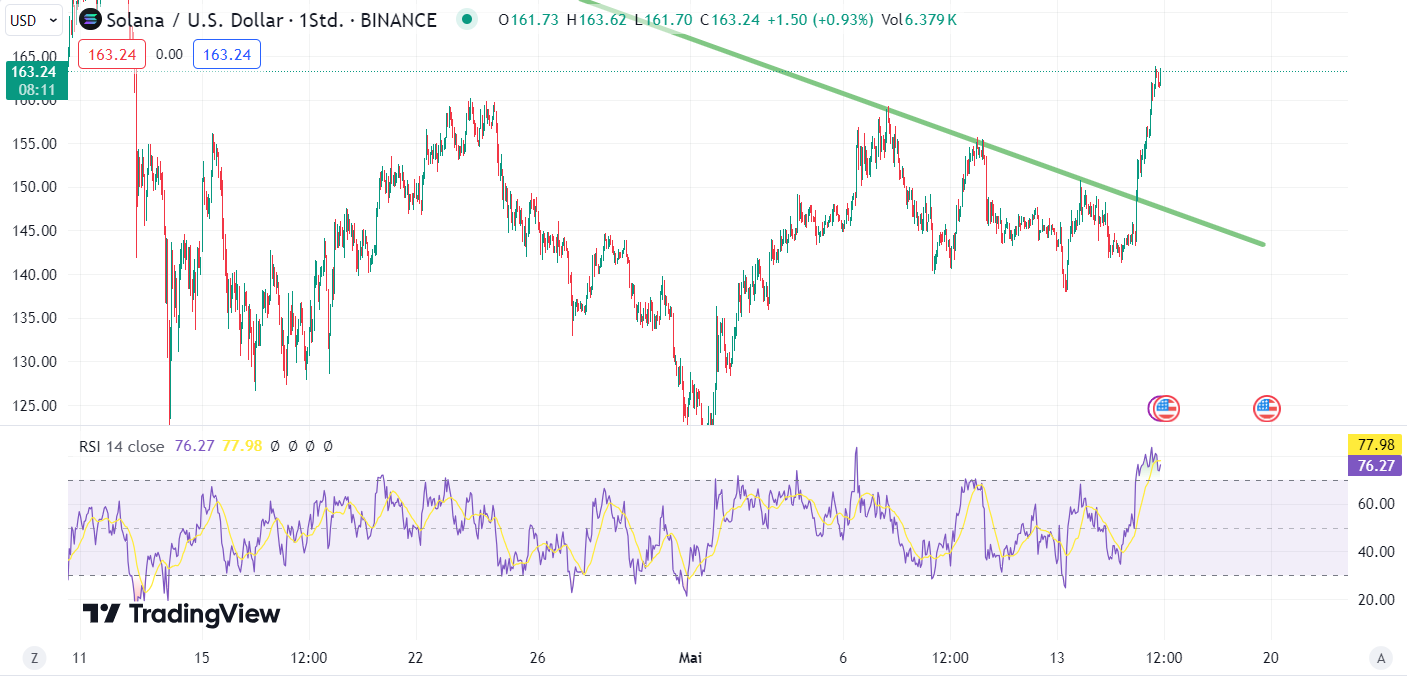Click the yellow 77.98 RSI axis label
1407x682 pixels.
[x=1375, y=445]
